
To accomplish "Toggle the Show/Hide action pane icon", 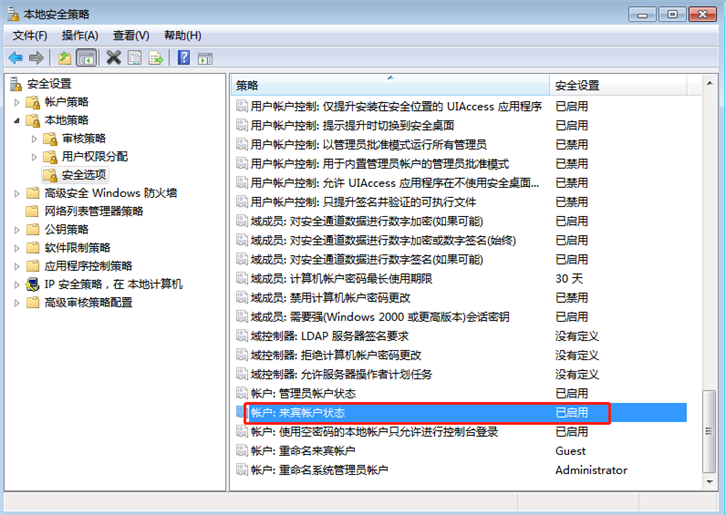I will 205,58.
